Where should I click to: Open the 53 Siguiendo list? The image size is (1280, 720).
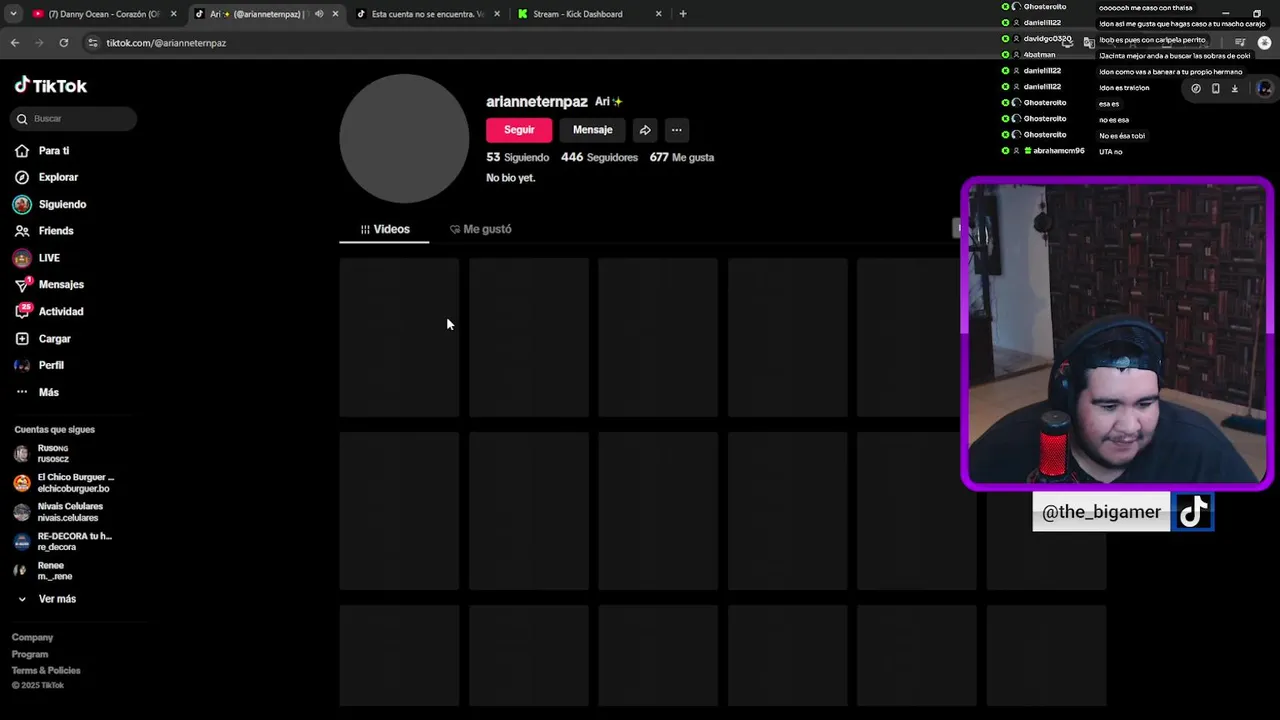pos(517,157)
